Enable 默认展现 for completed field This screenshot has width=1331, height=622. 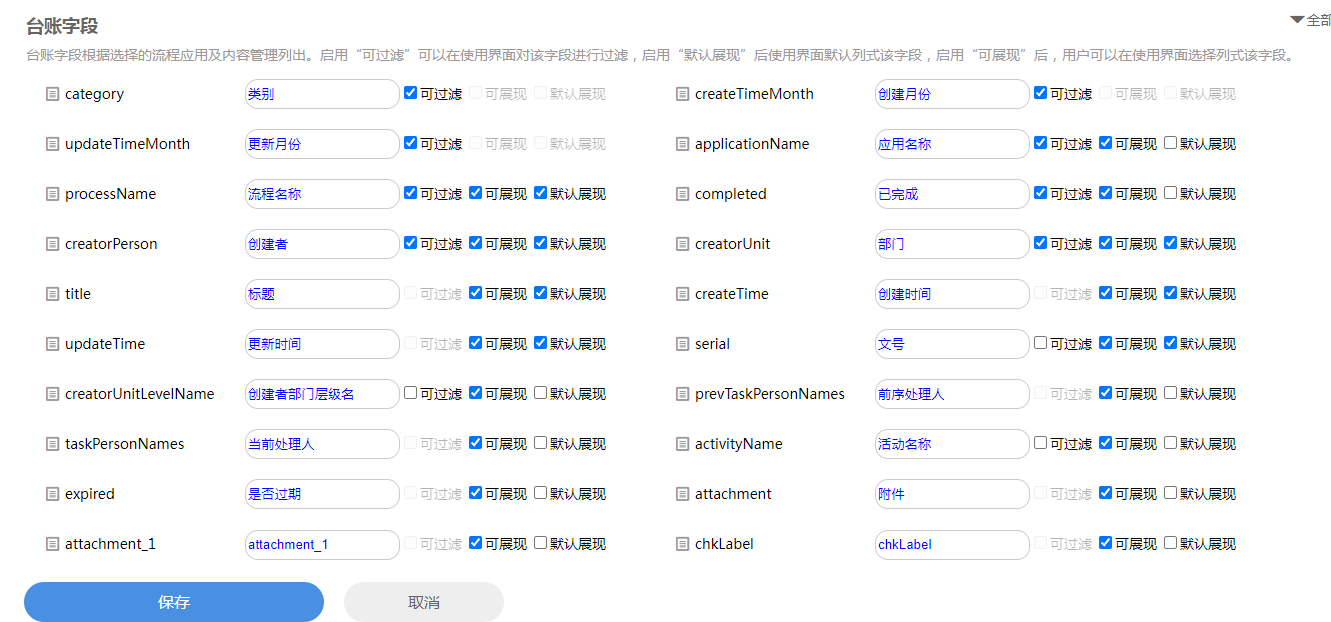click(x=1171, y=193)
